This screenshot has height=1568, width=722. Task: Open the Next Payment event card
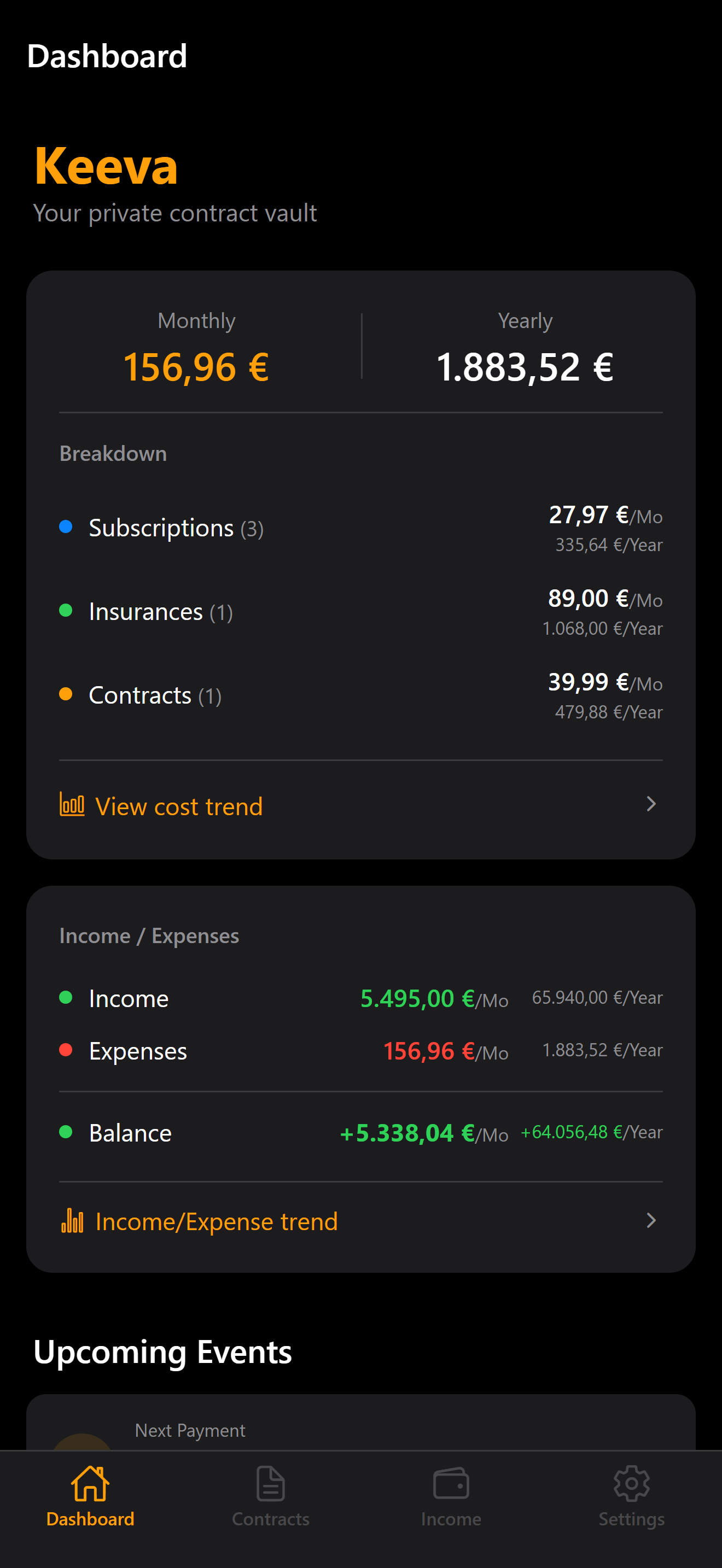(x=361, y=1423)
